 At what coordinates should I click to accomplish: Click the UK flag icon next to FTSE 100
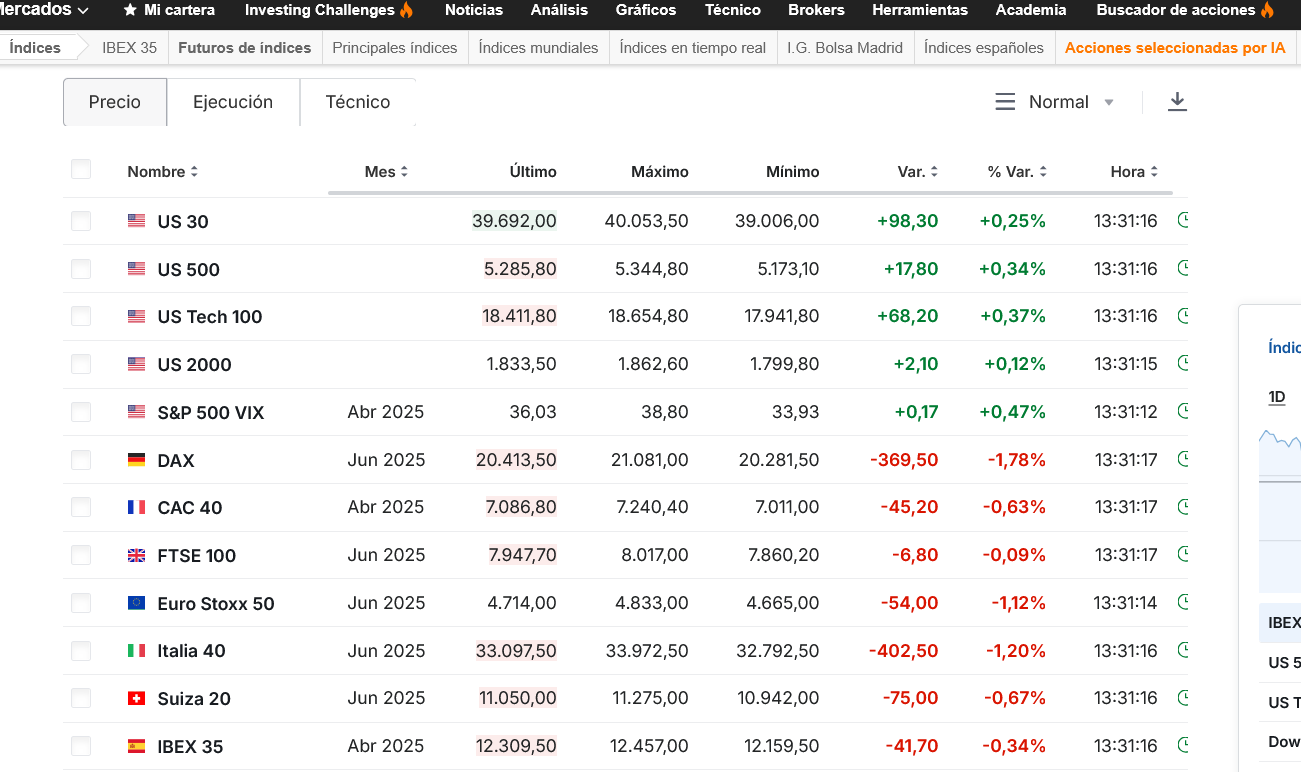point(136,555)
